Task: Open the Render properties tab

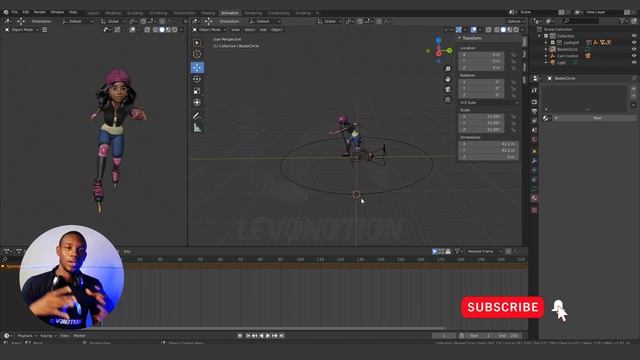Action: [x=534, y=102]
